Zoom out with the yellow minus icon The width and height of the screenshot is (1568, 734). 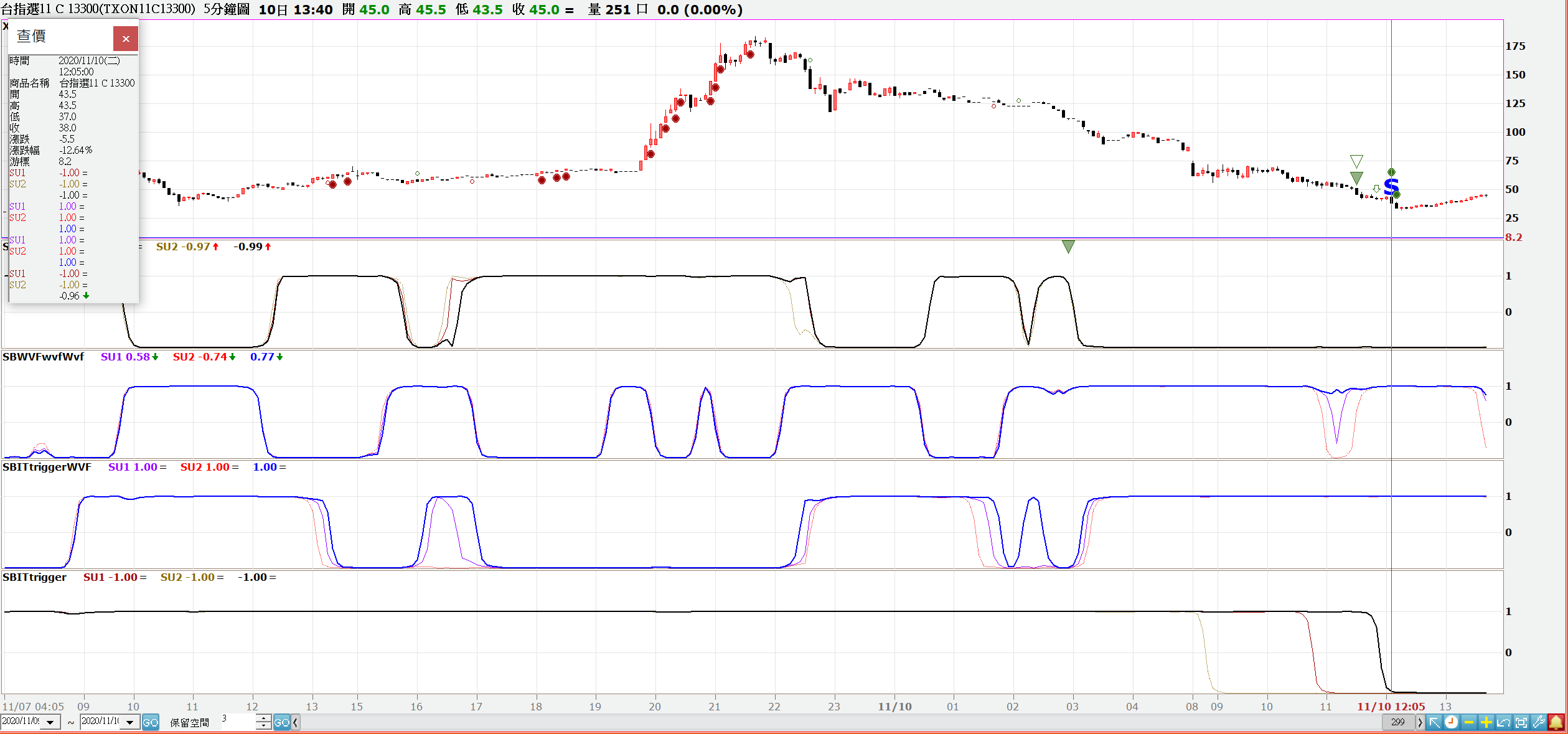[x=1469, y=722]
